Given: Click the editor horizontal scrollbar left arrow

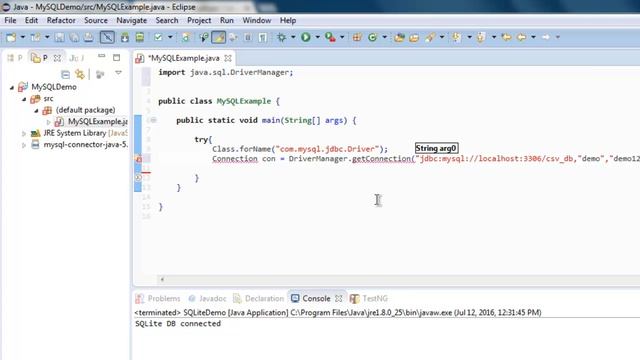Looking at the screenshot, I should coord(162,280).
